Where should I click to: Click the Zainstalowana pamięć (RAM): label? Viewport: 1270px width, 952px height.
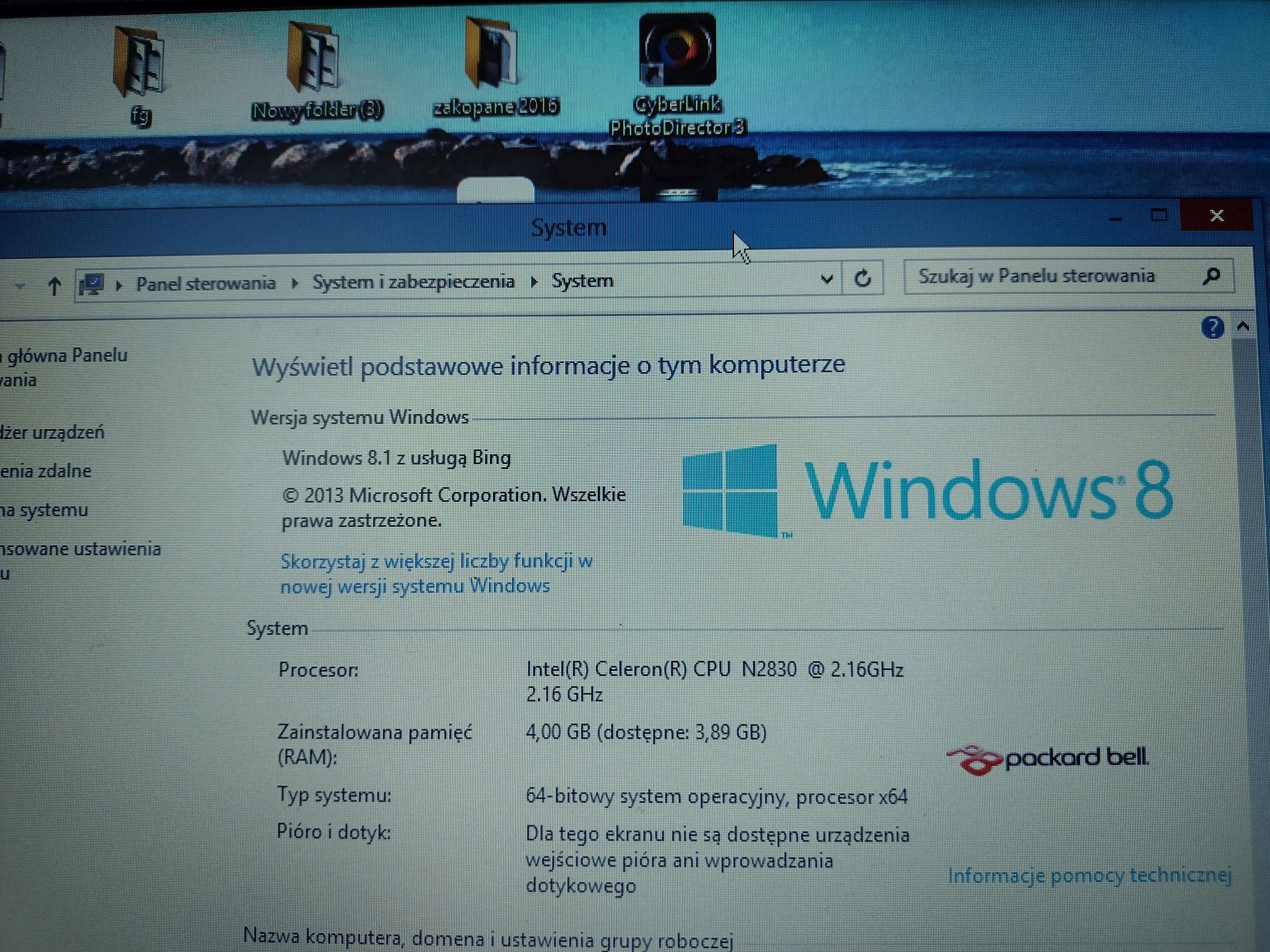click(375, 744)
